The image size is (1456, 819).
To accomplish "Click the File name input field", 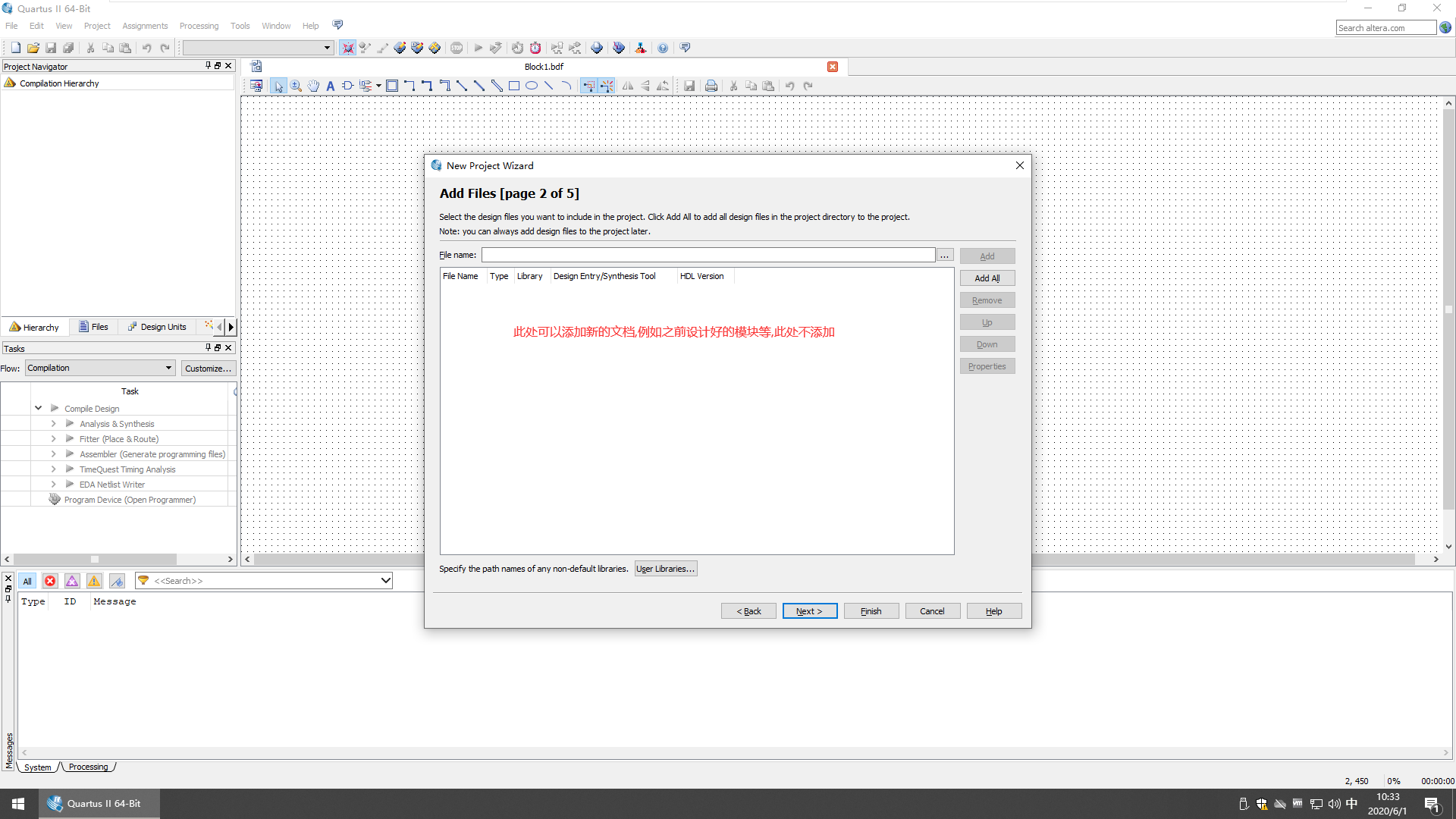I will 707,254.
